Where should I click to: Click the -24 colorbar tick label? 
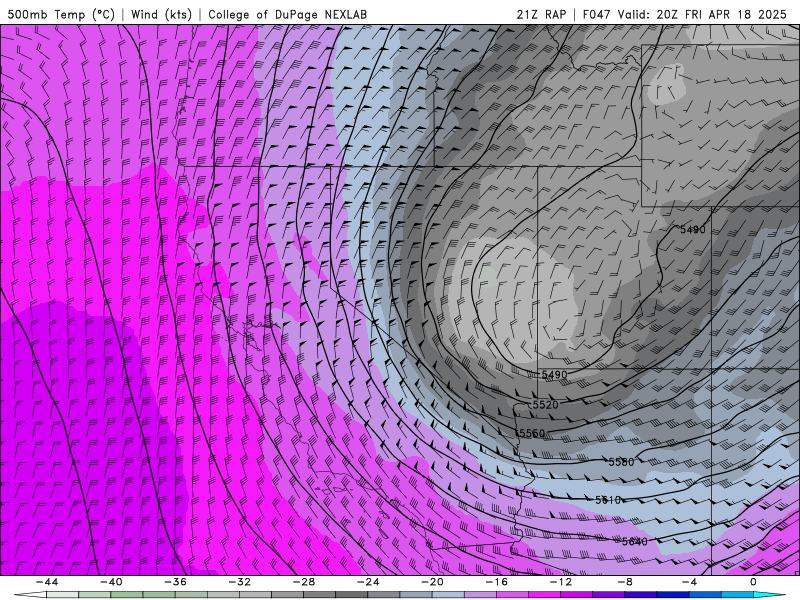click(x=368, y=582)
